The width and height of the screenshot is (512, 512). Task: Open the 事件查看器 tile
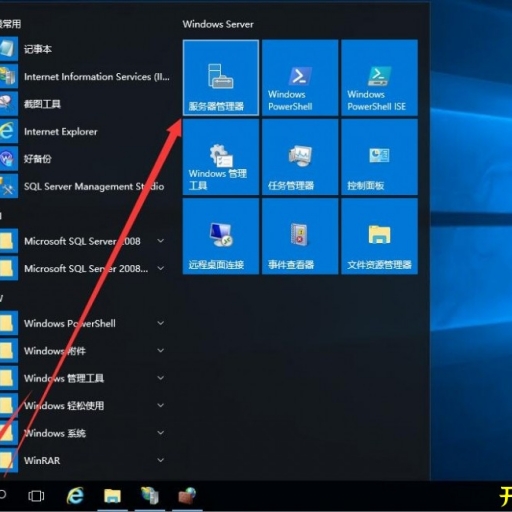pyautogui.click(x=300, y=236)
